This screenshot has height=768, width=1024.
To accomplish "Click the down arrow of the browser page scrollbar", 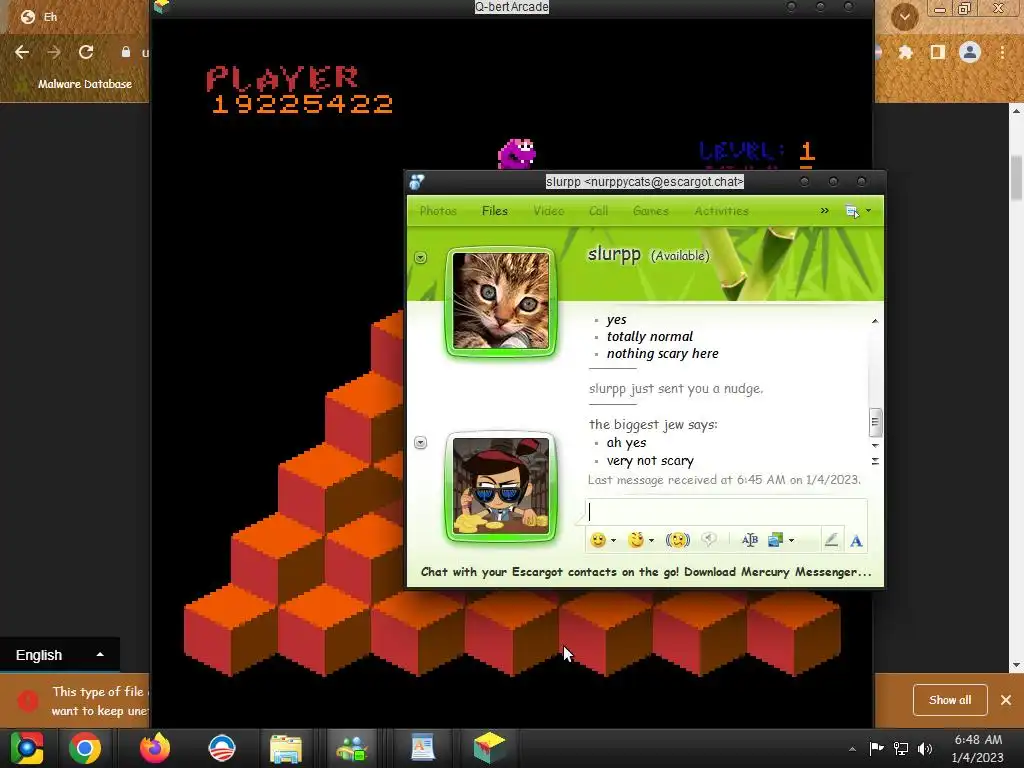I will [x=1016, y=665].
